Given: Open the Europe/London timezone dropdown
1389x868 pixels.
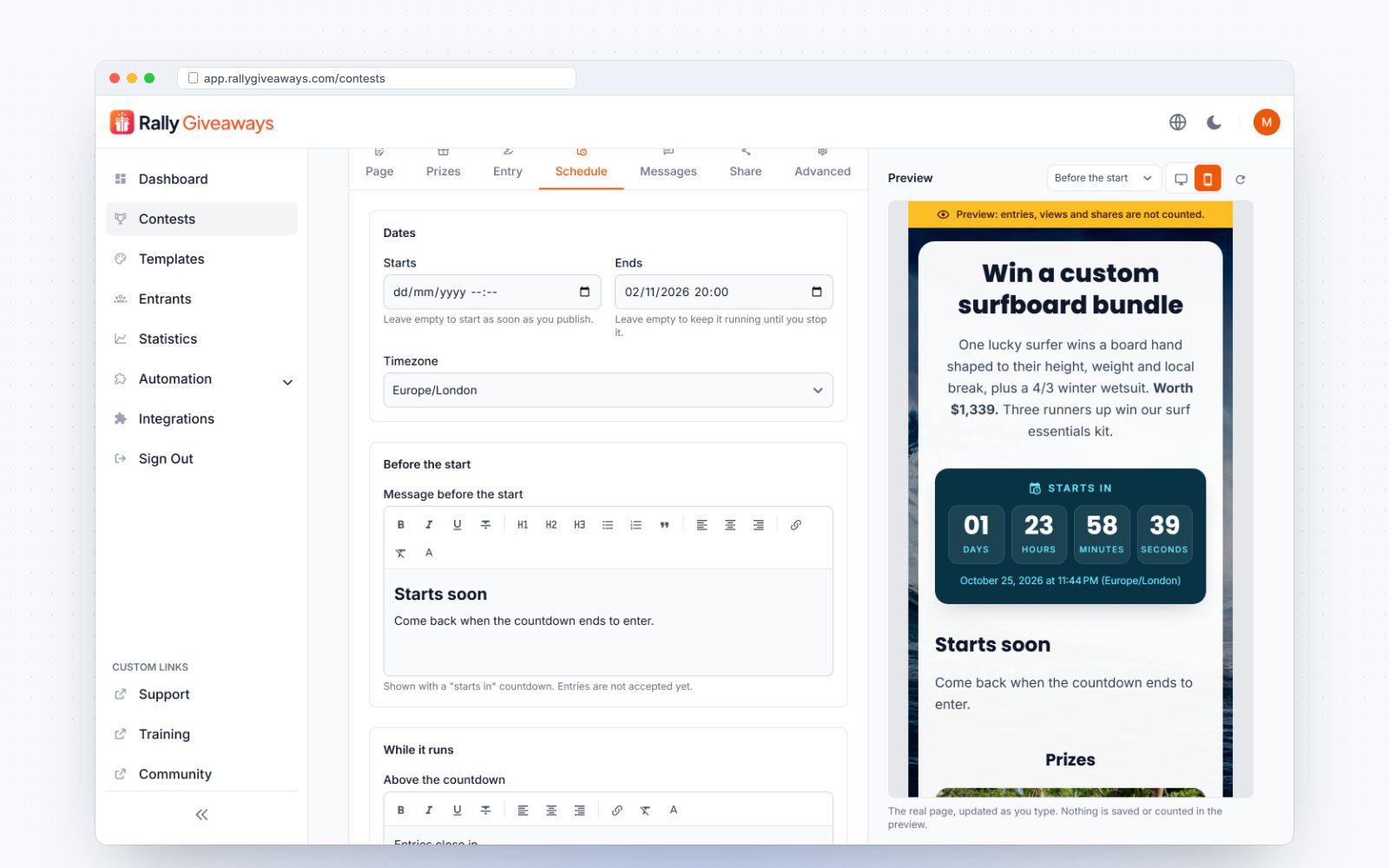Looking at the screenshot, I should [608, 391].
